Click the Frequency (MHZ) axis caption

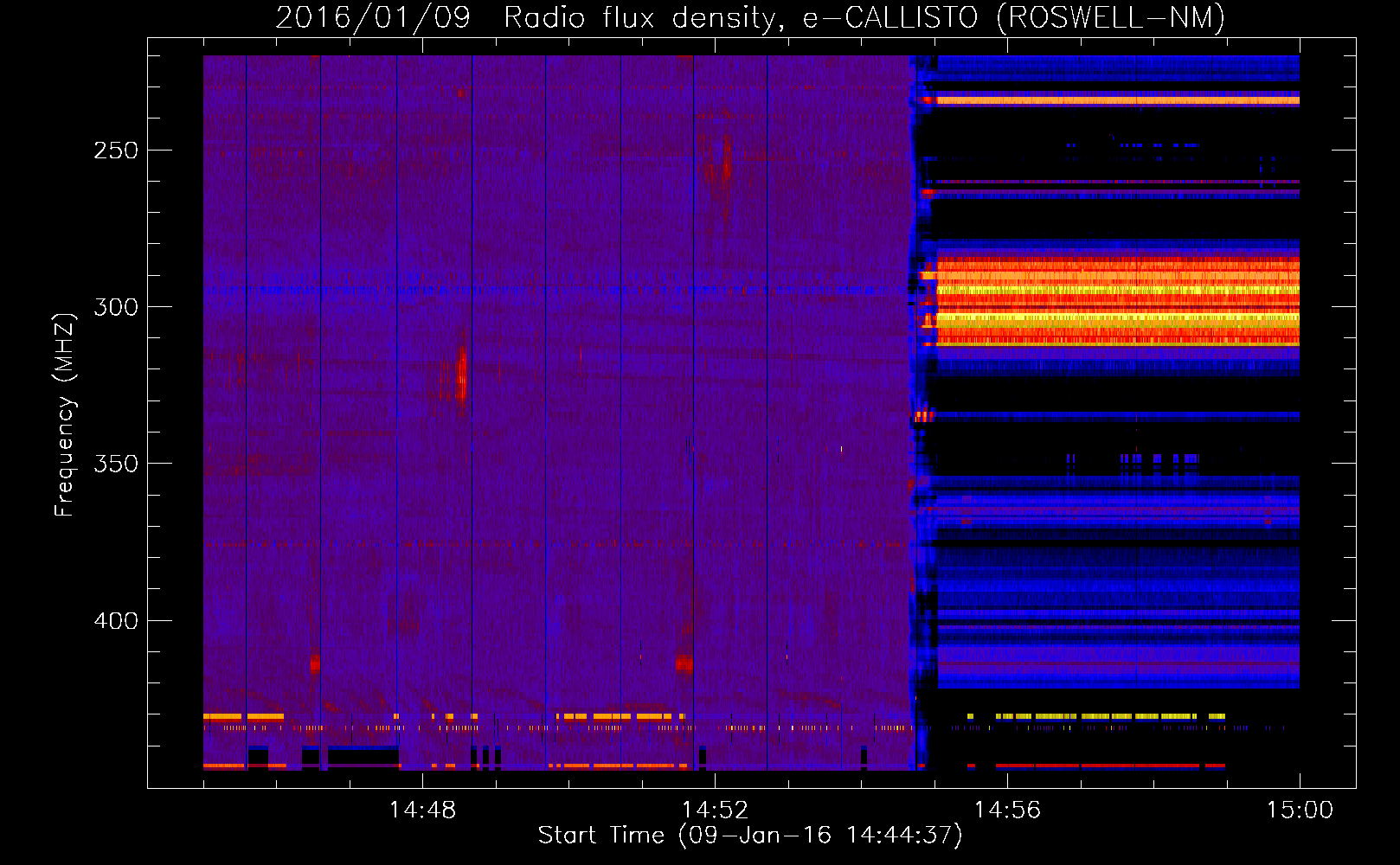(x=65, y=414)
